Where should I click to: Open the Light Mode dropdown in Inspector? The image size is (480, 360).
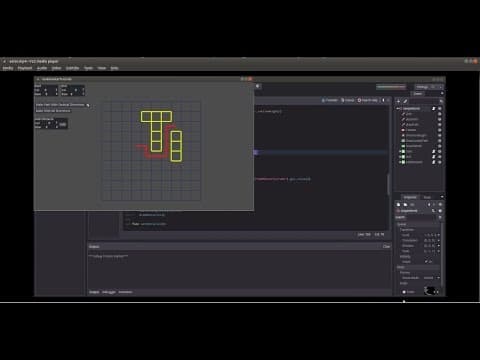[x=432, y=278]
